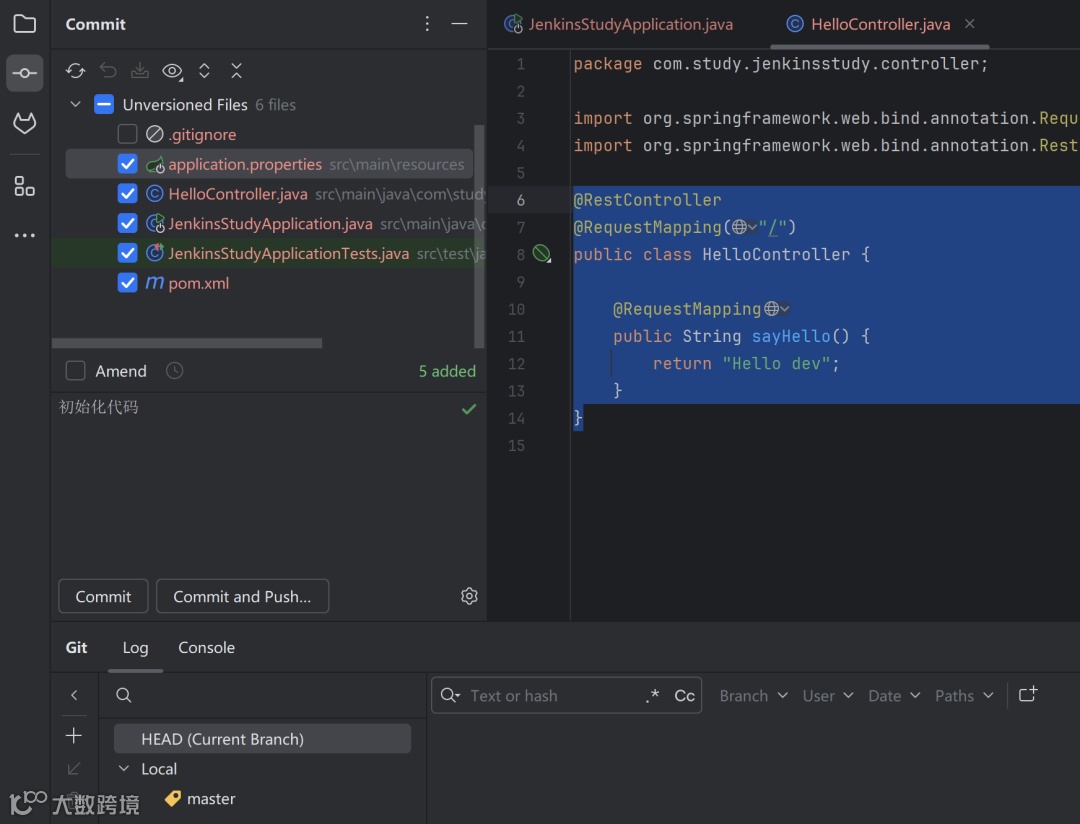This screenshot has height=824, width=1080.
Task: Switch to the Console tab
Action: coord(207,648)
